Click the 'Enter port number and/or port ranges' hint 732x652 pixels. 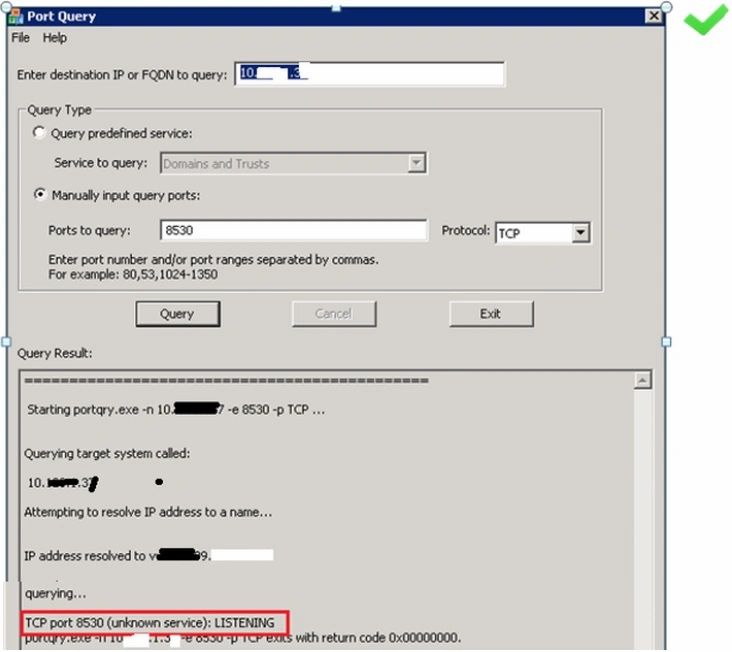(x=213, y=259)
